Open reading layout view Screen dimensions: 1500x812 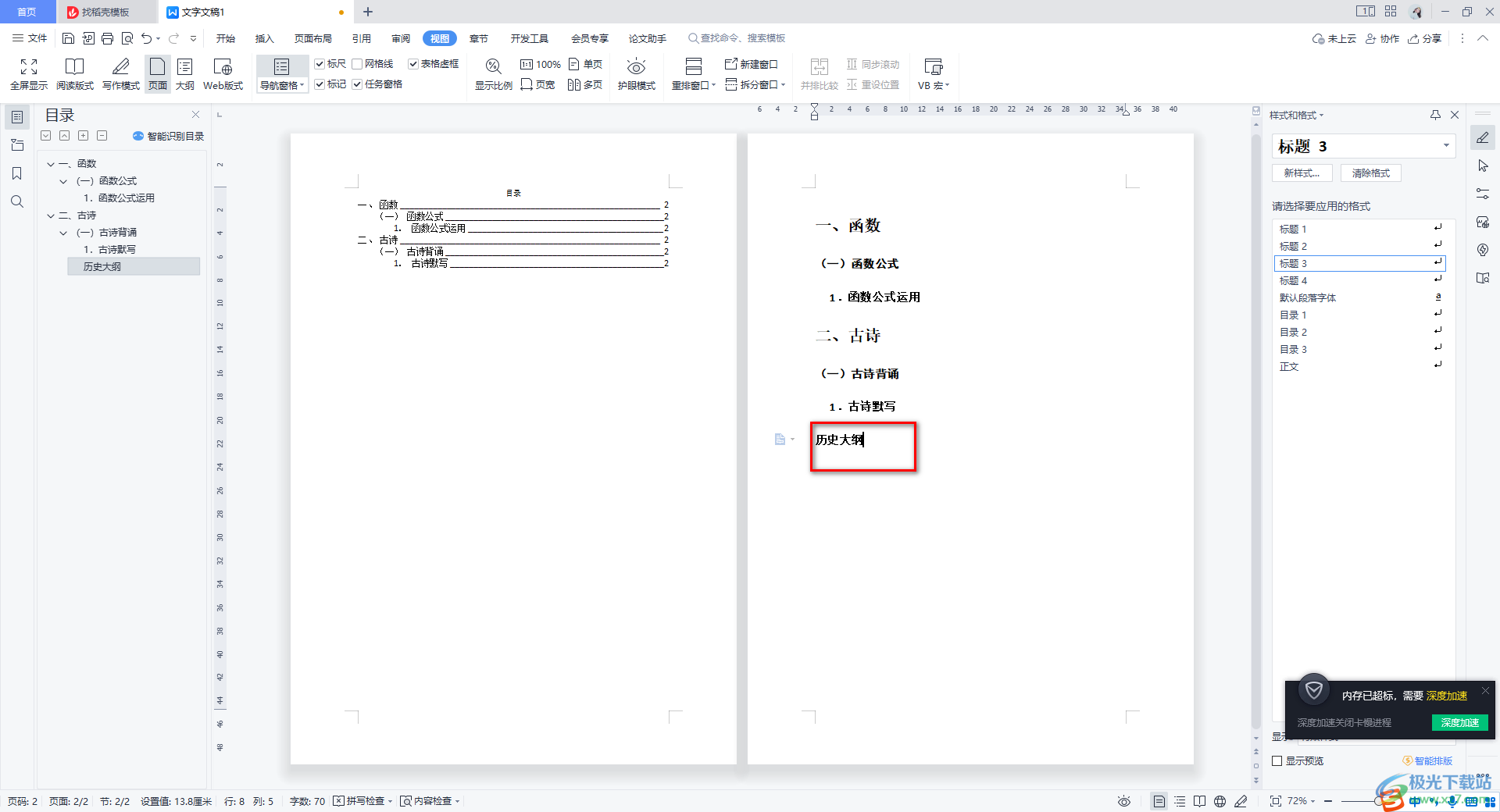tap(74, 75)
